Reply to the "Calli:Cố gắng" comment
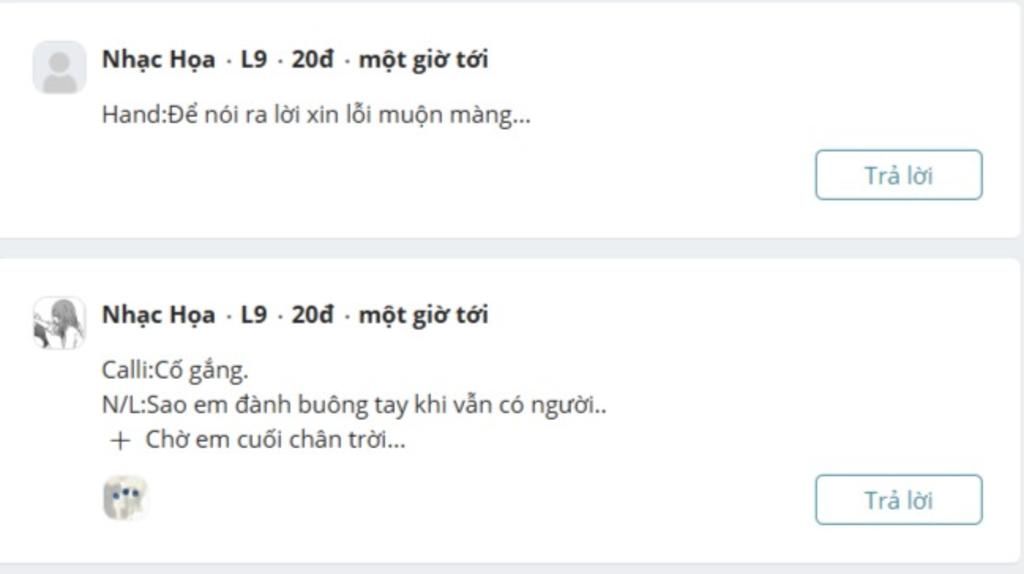The width and height of the screenshot is (1024, 574). point(899,500)
